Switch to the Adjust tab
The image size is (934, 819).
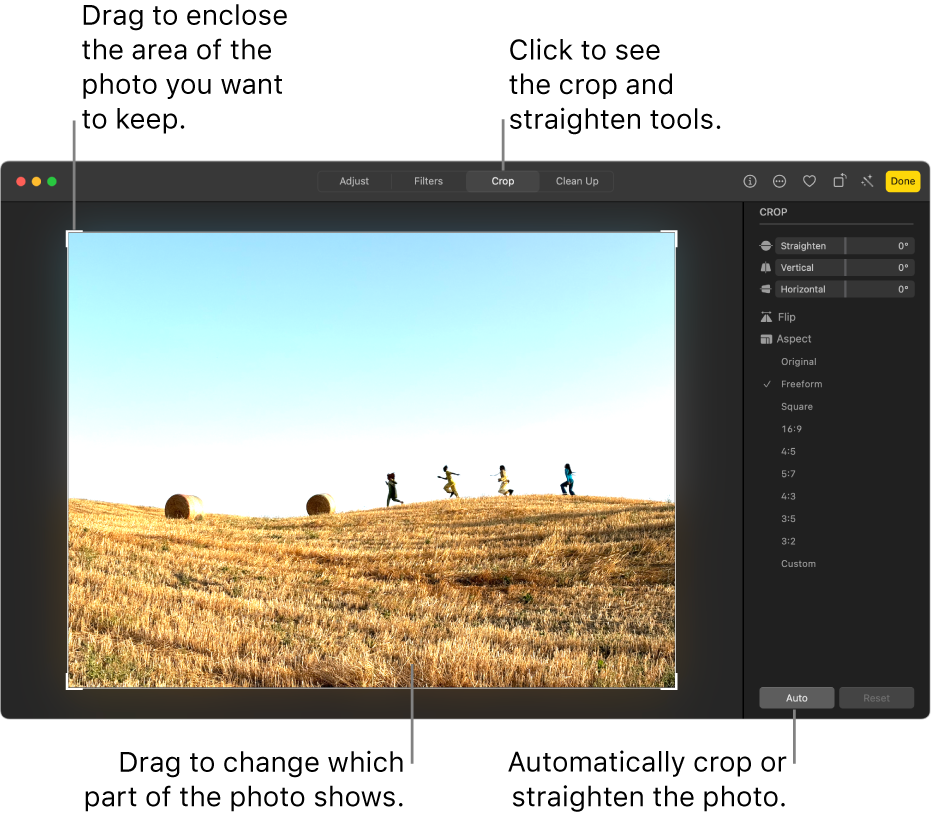pyautogui.click(x=354, y=181)
